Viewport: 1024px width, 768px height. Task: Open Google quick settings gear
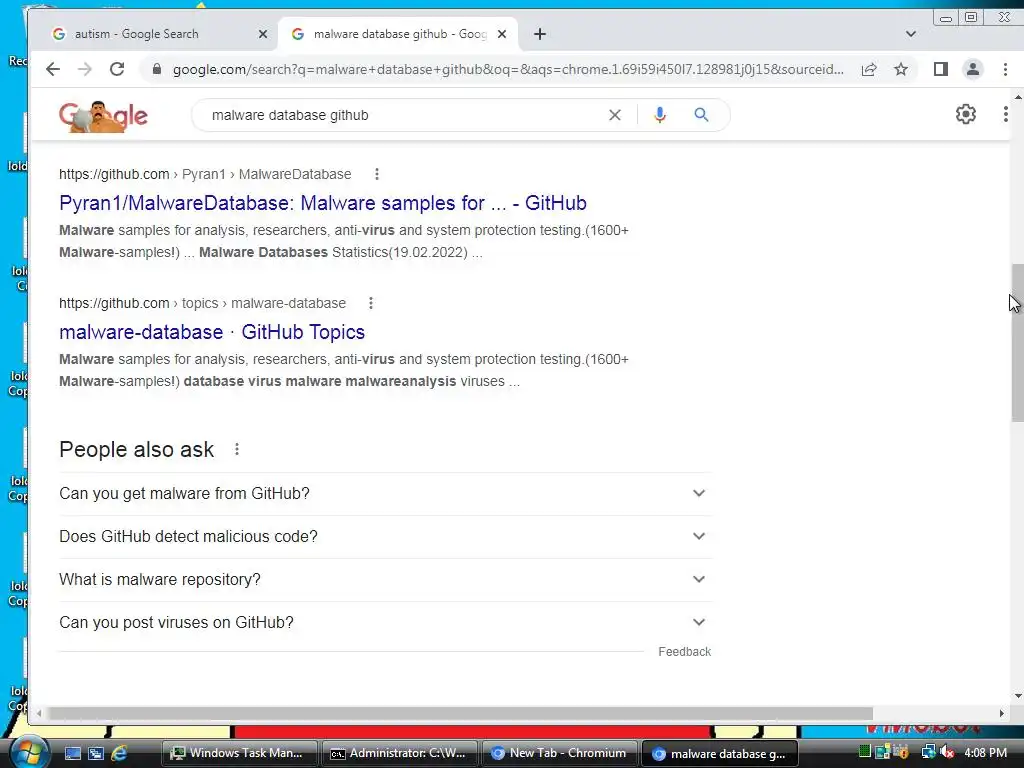coord(966,114)
